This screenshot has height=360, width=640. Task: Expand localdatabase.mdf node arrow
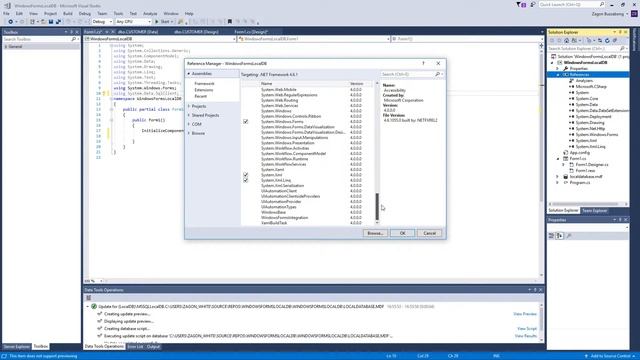(558, 177)
